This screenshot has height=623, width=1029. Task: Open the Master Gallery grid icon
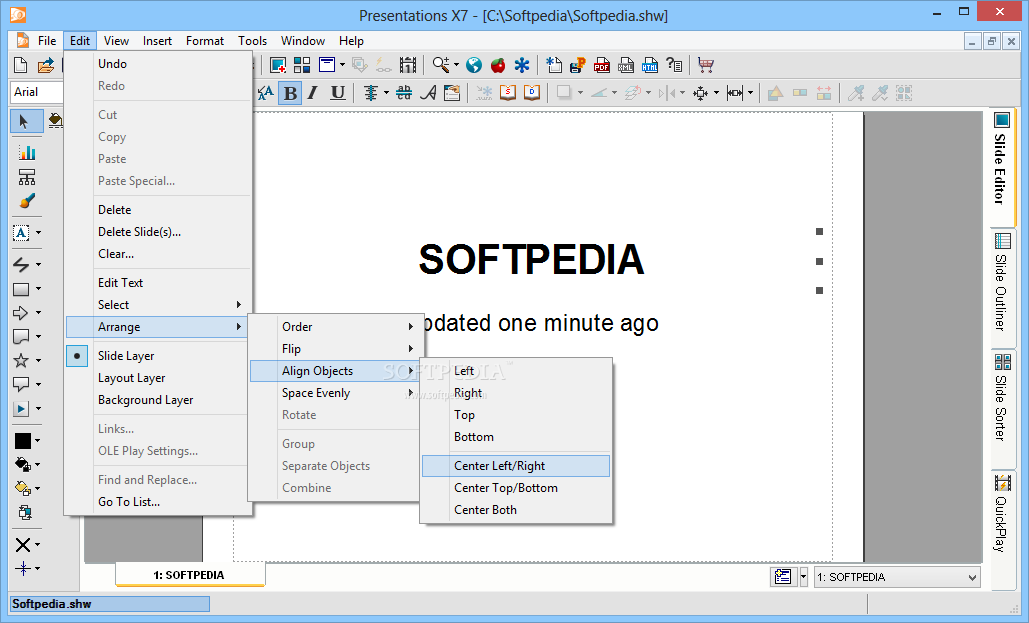tap(302, 65)
